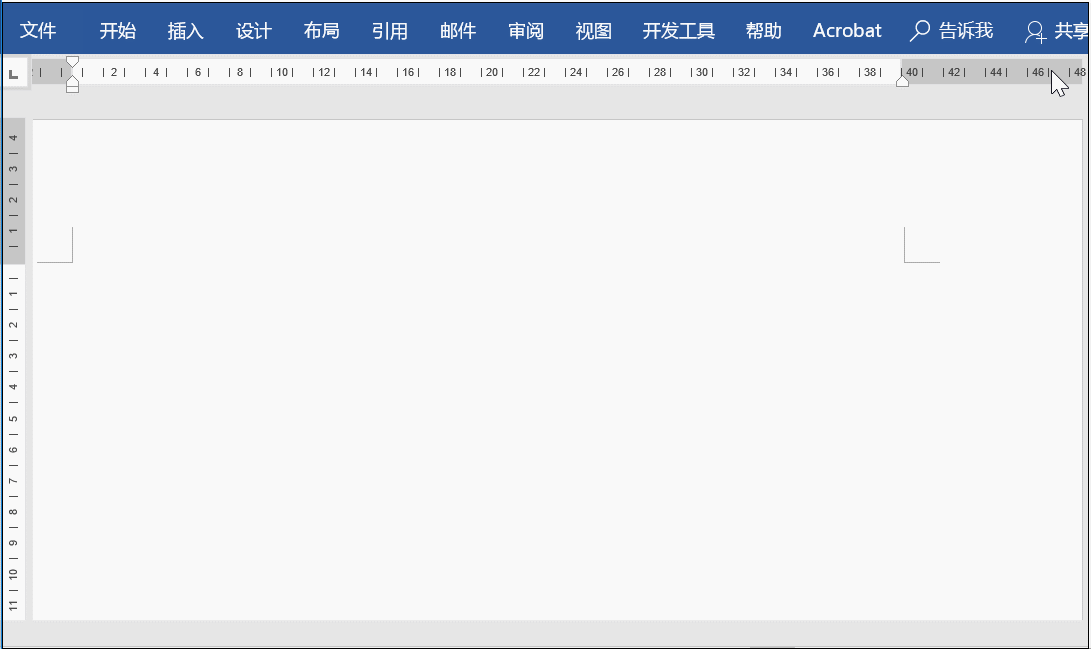Screen dimensions: 1091x649
Task: Switch to the 帮助 (Help) tab
Action: click(x=764, y=30)
